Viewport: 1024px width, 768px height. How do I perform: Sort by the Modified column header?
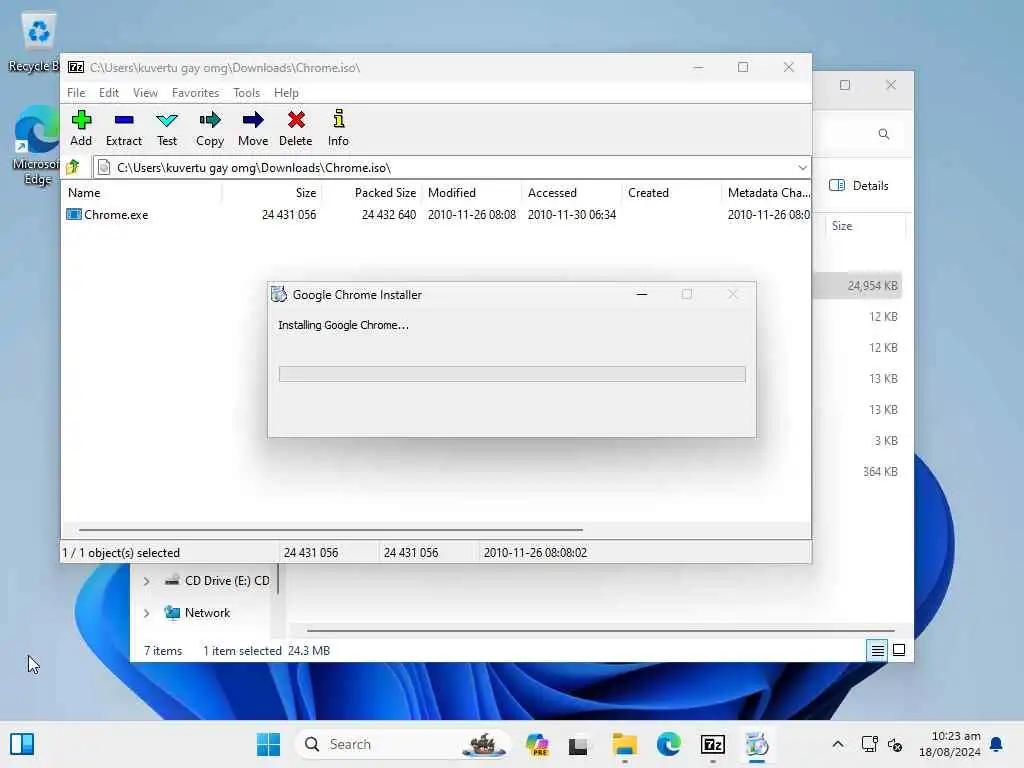(472, 193)
